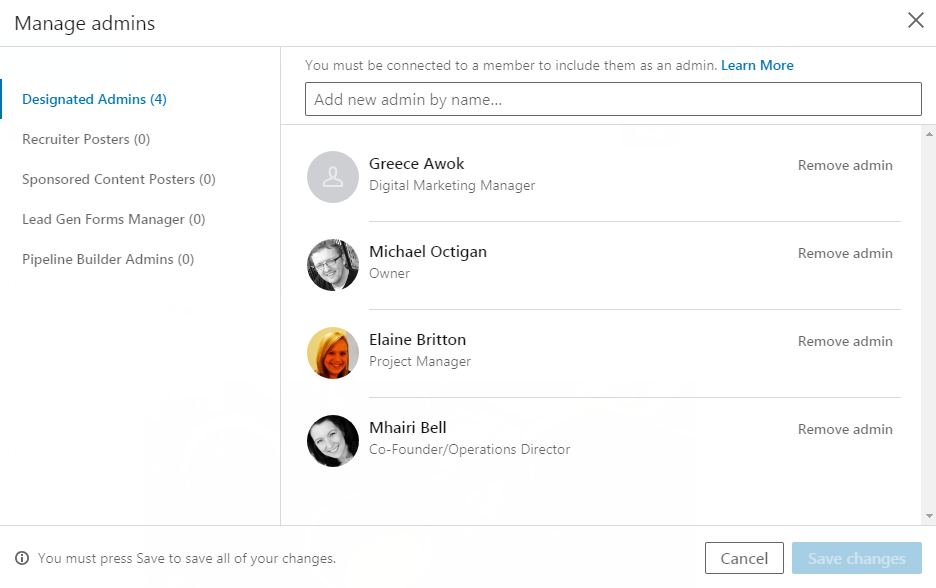Close the Manage admins dialog with X
Screen dimensions: 936x588
coord(915,21)
